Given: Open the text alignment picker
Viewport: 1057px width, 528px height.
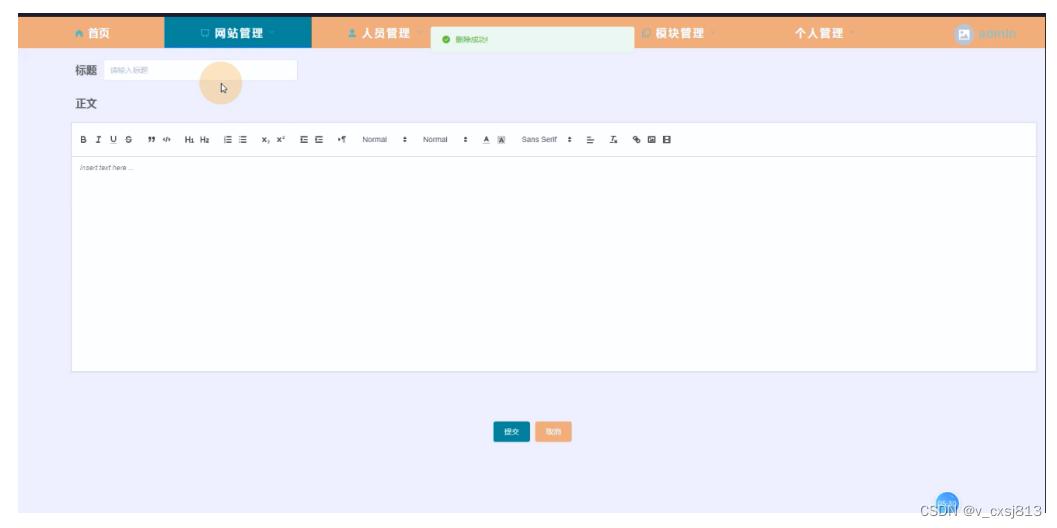Looking at the screenshot, I should 590,140.
